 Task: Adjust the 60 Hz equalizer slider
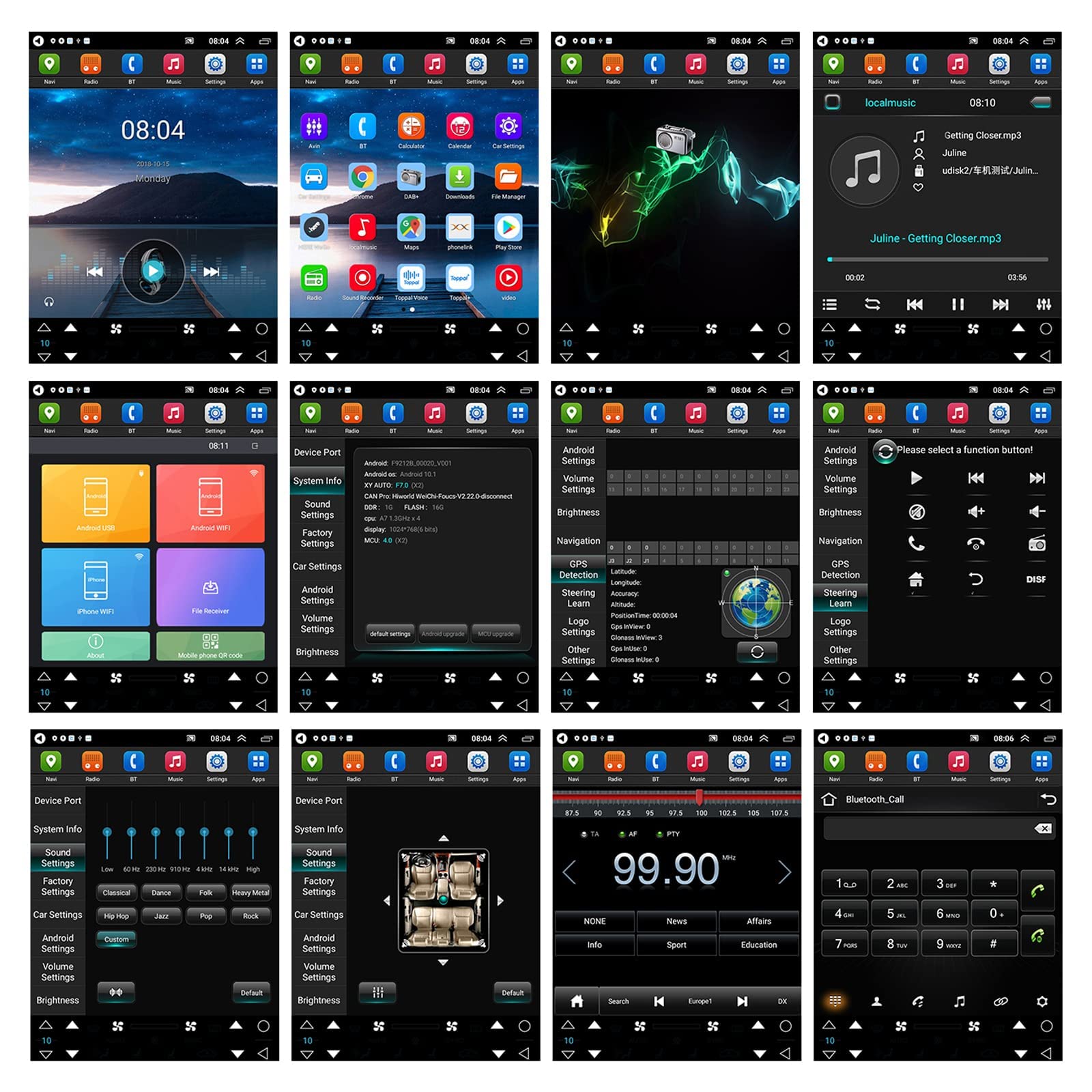(131, 843)
